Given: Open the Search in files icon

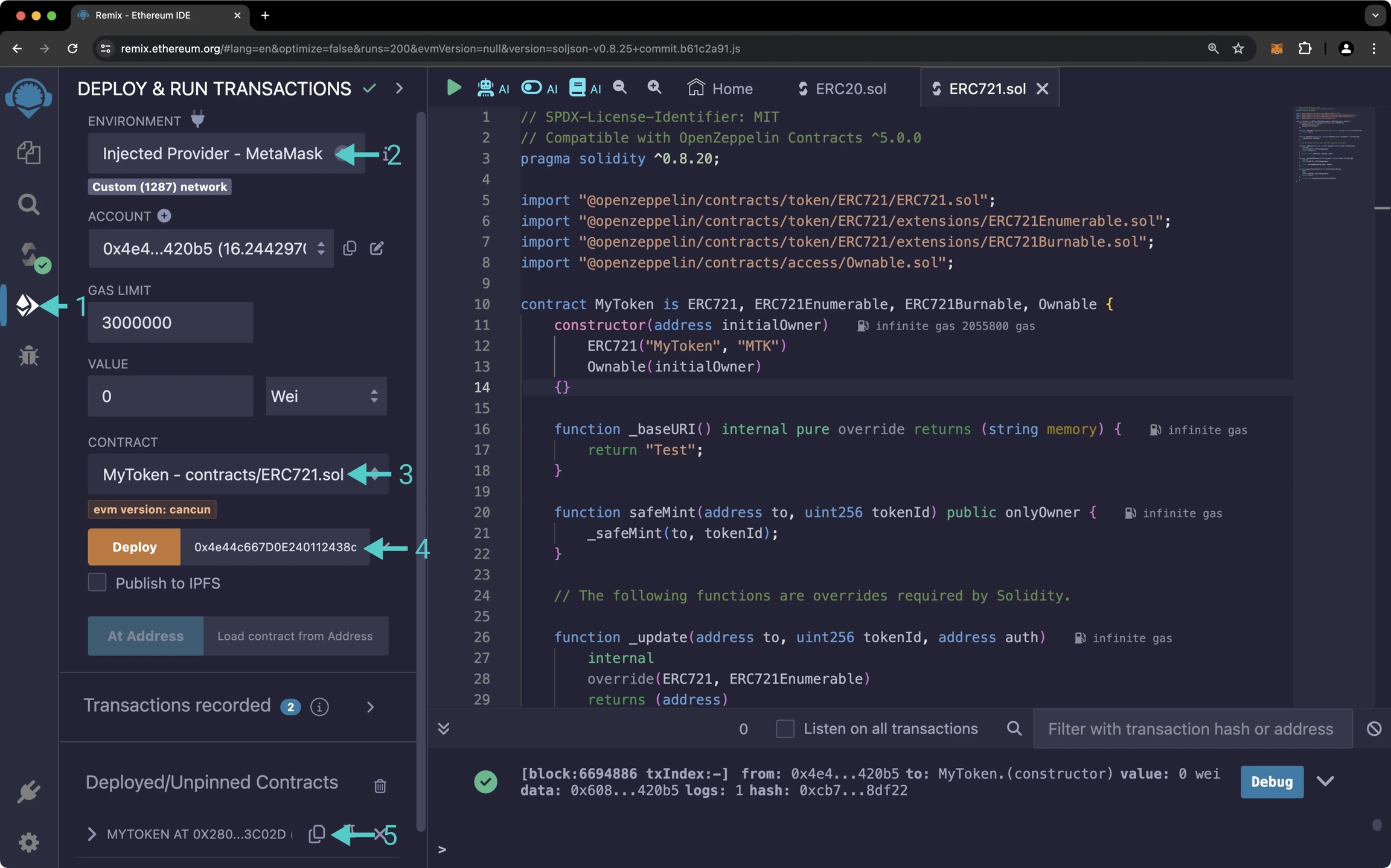Looking at the screenshot, I should (x=28, y=204).
